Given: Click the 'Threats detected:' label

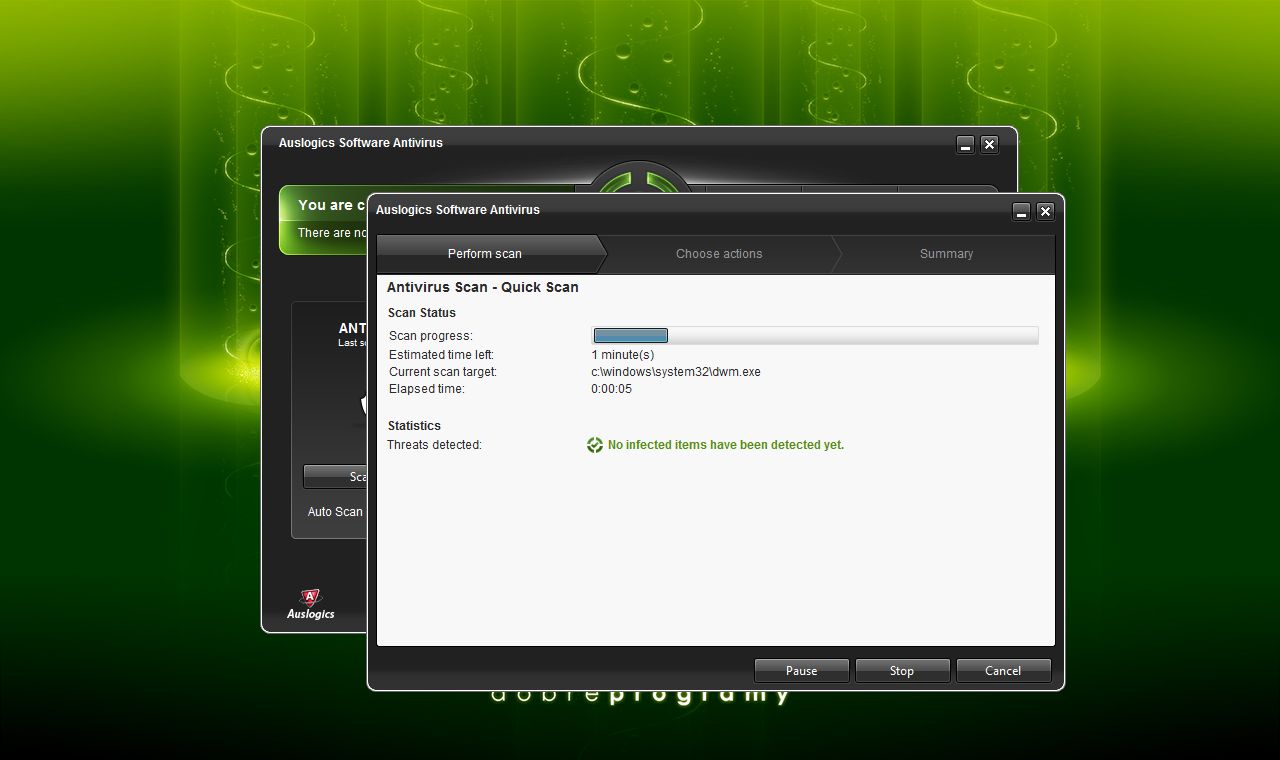Looking at the screenshot, I should 434,445.
